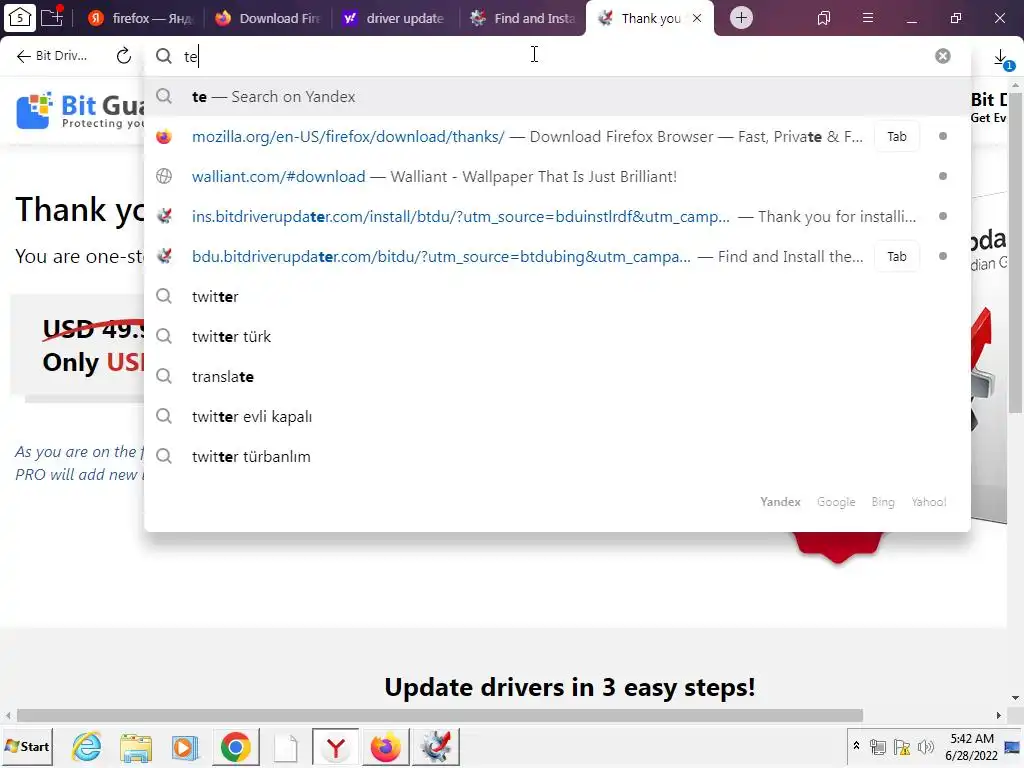Show hidden system tray icons

[857, 746]
